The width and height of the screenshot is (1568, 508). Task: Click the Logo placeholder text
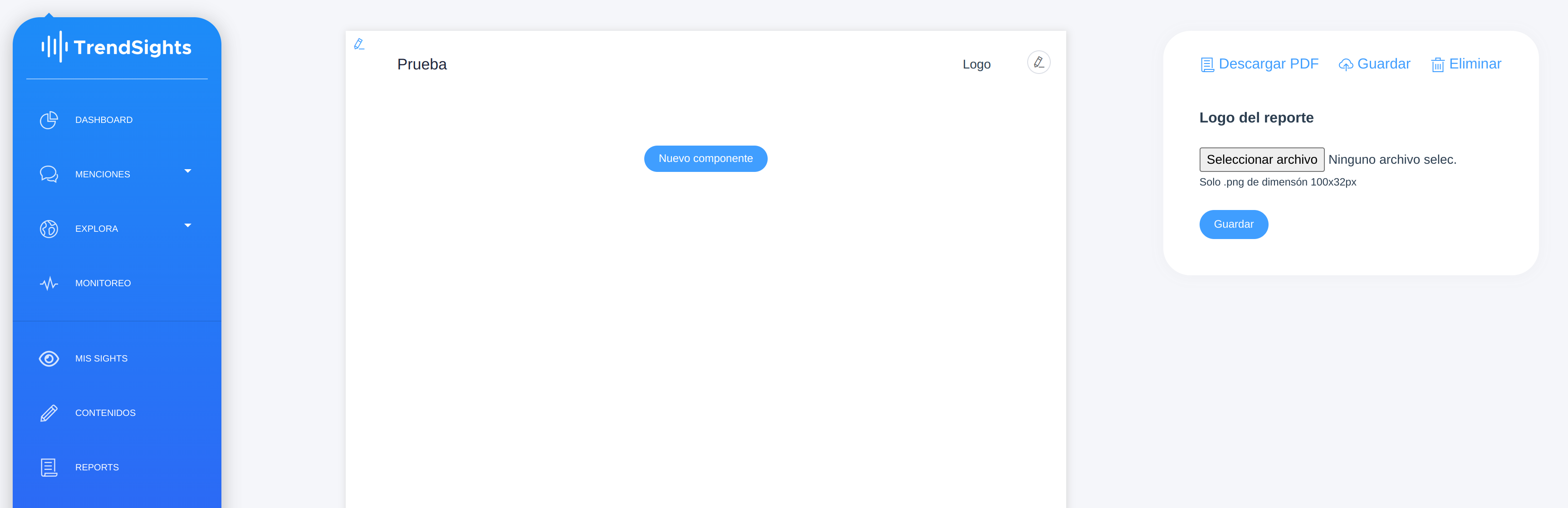[976, 64]
